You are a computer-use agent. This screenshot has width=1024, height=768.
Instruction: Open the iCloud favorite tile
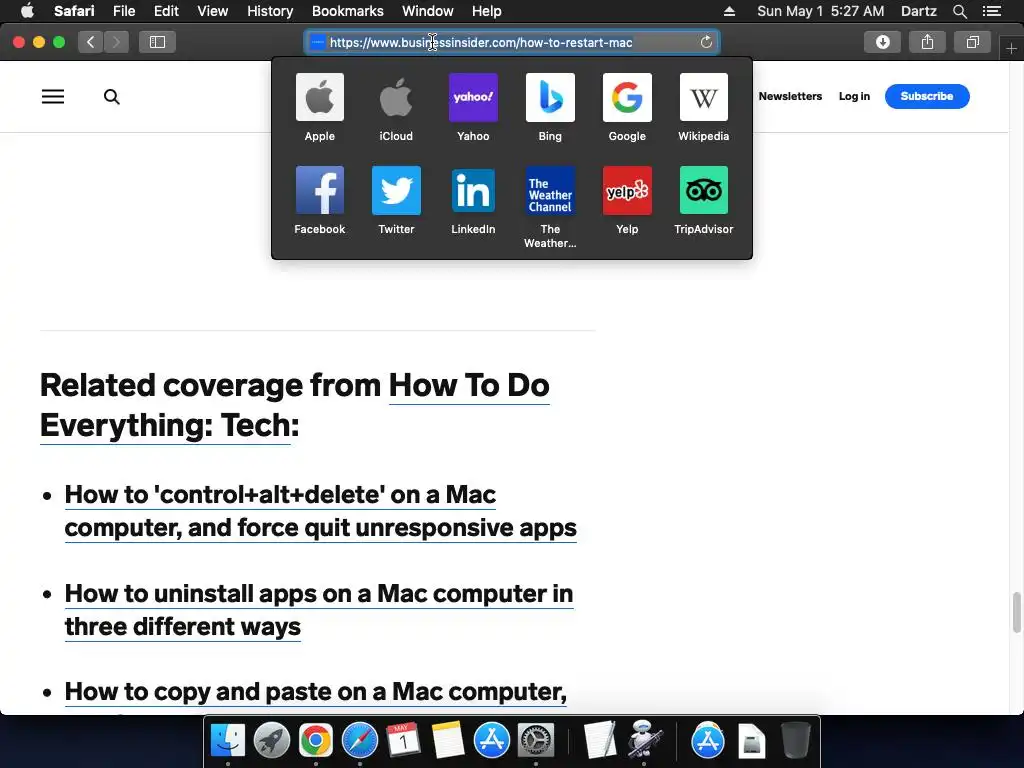[x=396, y=108]
